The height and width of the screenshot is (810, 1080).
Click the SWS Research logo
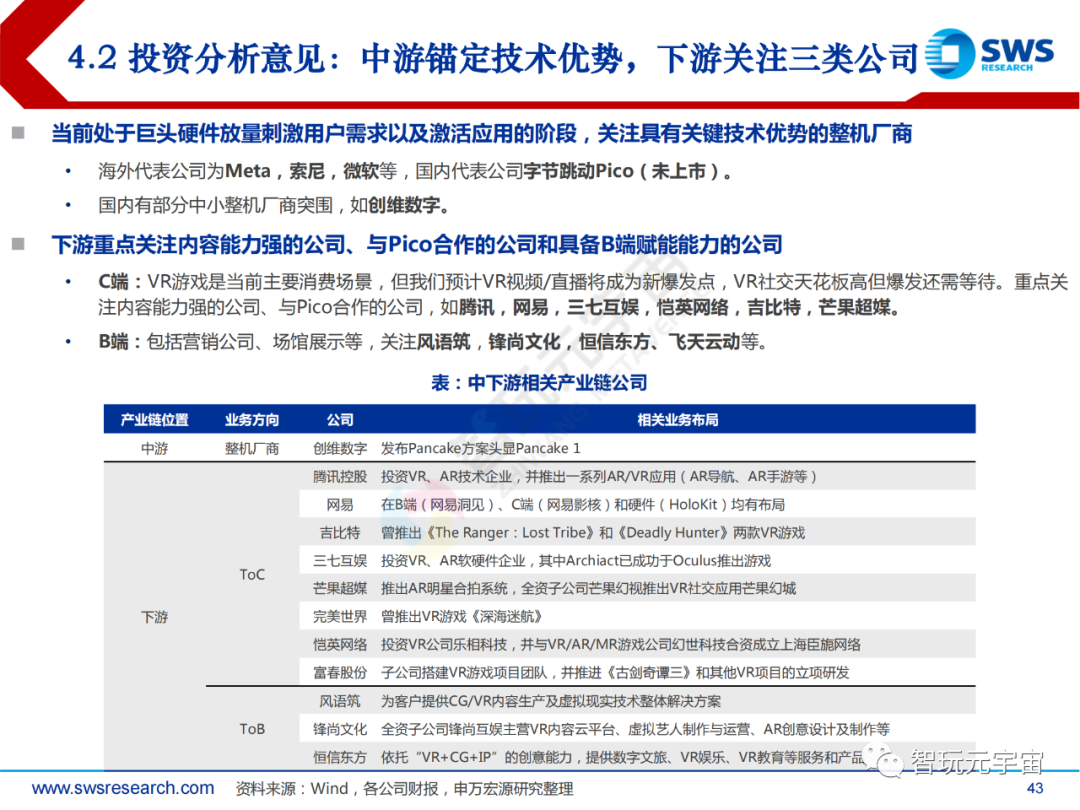(990, 53)
